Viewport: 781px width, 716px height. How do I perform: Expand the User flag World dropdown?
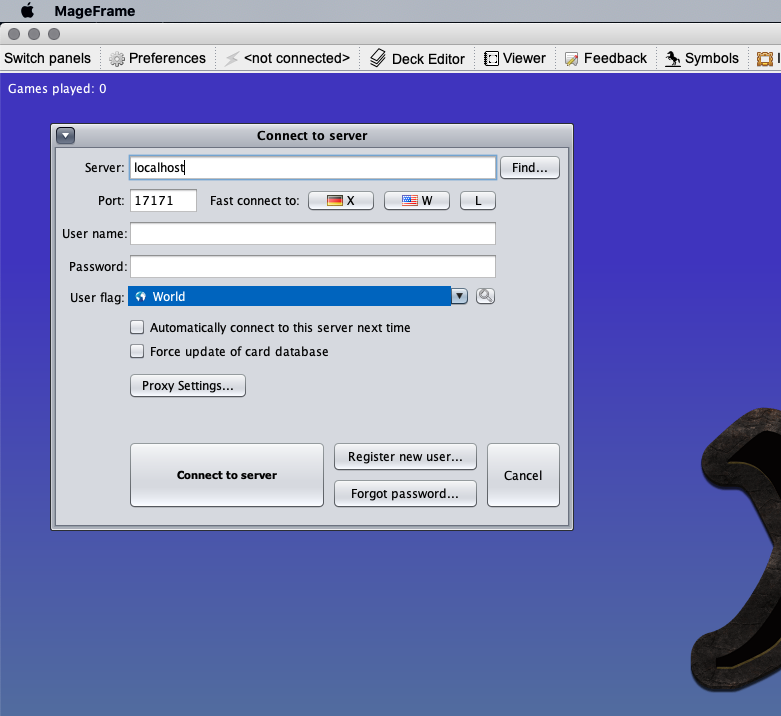pyautogui.click(x=460, y=296)
